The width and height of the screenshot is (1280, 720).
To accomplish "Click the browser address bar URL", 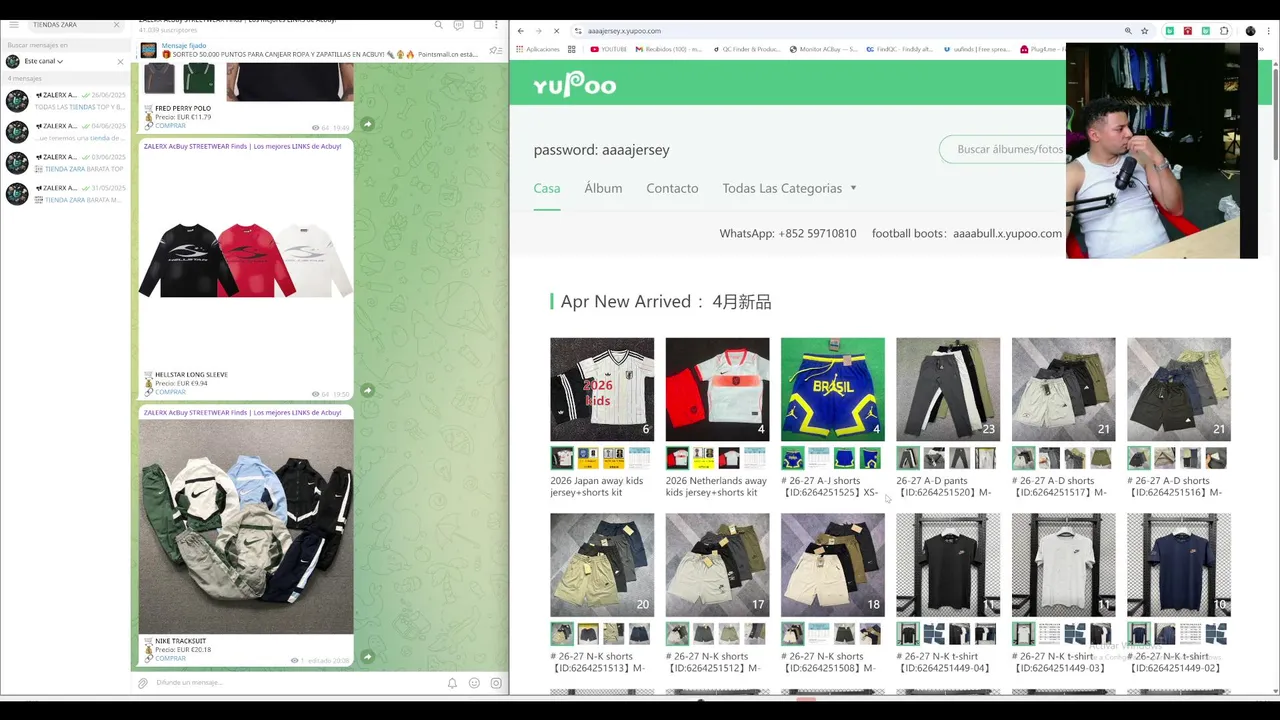I will click(624, 31).
